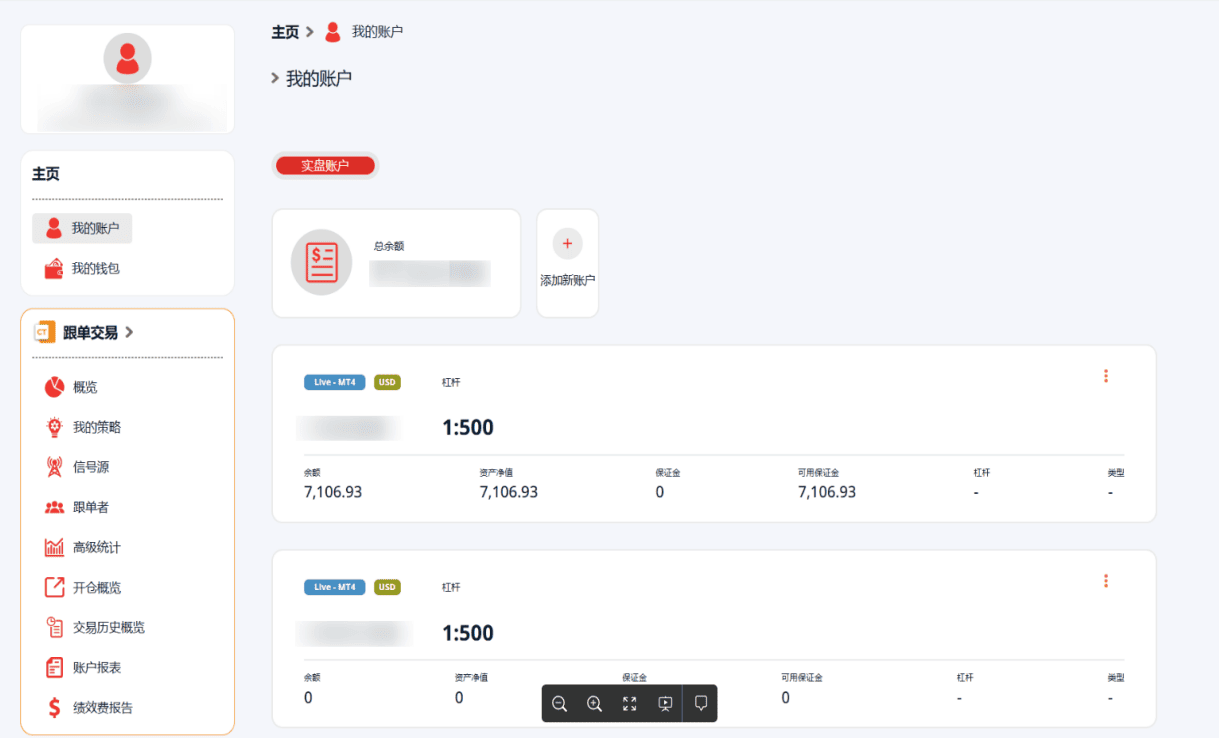Click the zoom out magnifier icon

(x=560, y=704)
